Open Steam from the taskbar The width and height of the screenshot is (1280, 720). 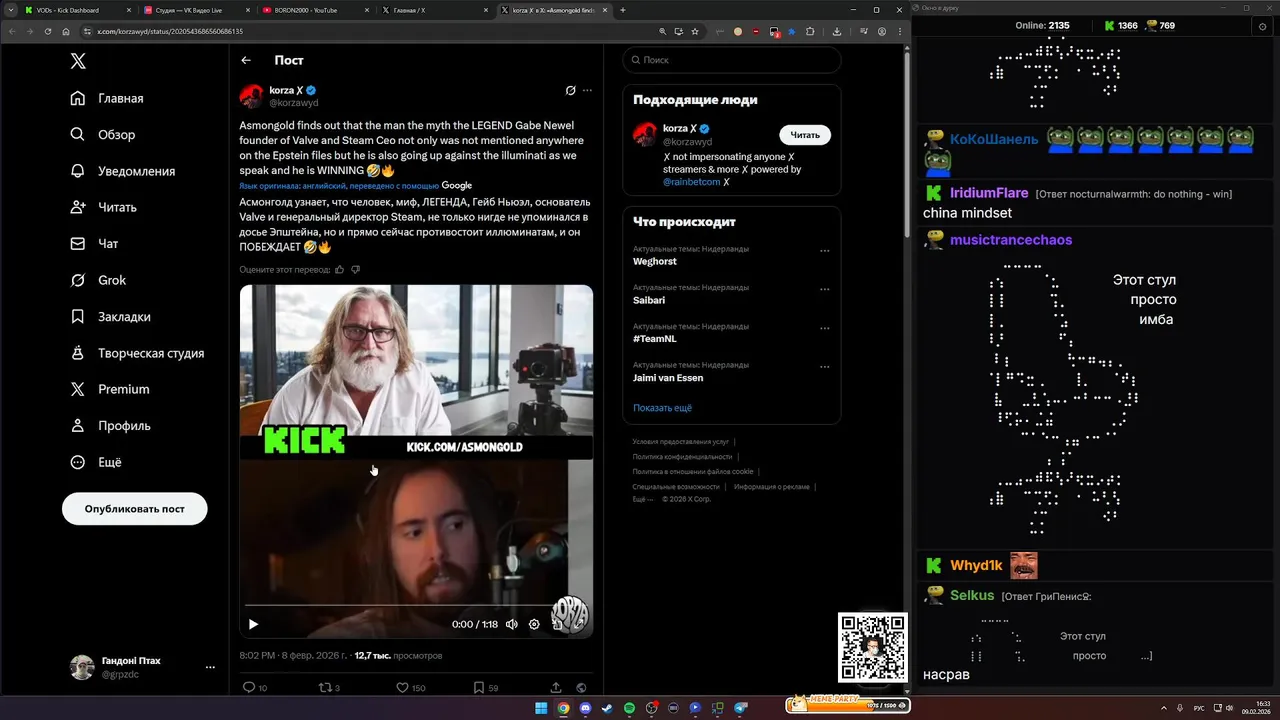(607, 708)
